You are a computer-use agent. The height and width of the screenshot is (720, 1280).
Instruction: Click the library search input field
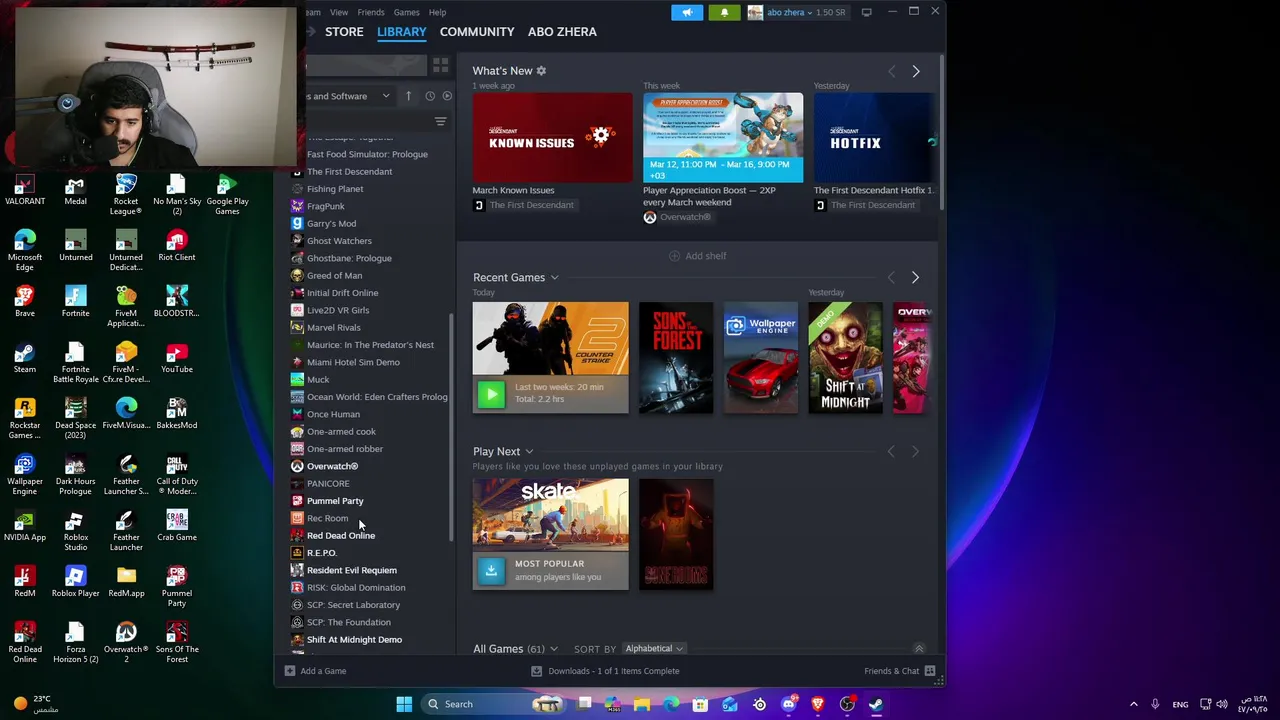pos(365,65)
